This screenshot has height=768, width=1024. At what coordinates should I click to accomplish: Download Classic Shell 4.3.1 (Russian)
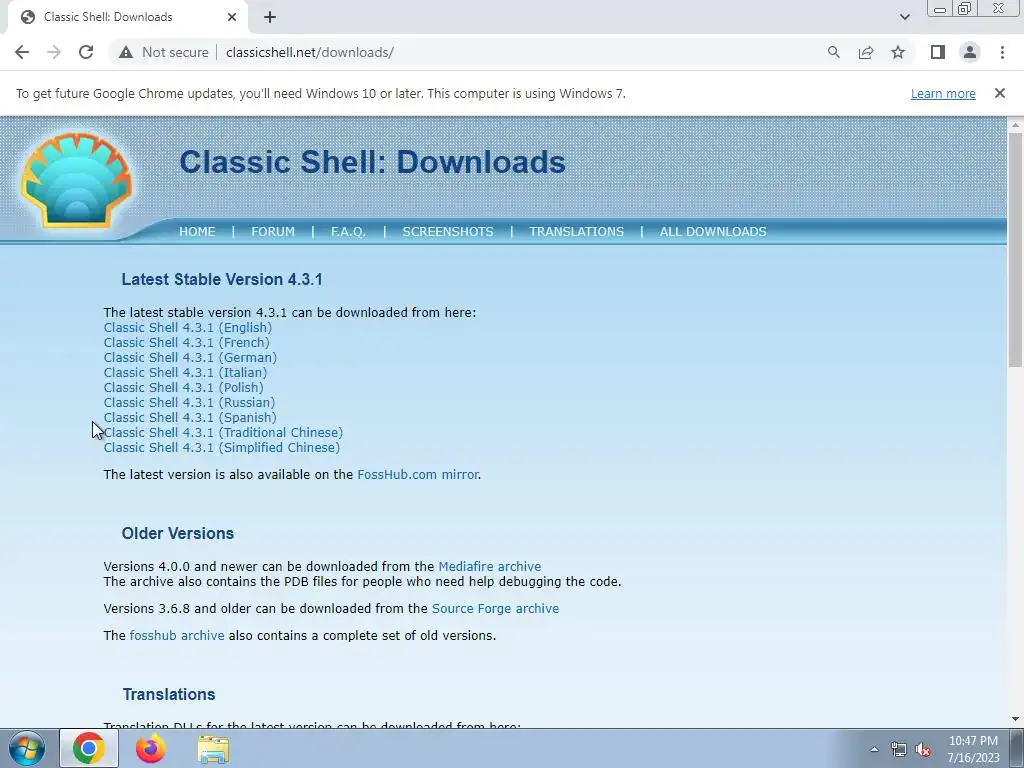pyautogui.click(x=189, y=403)
